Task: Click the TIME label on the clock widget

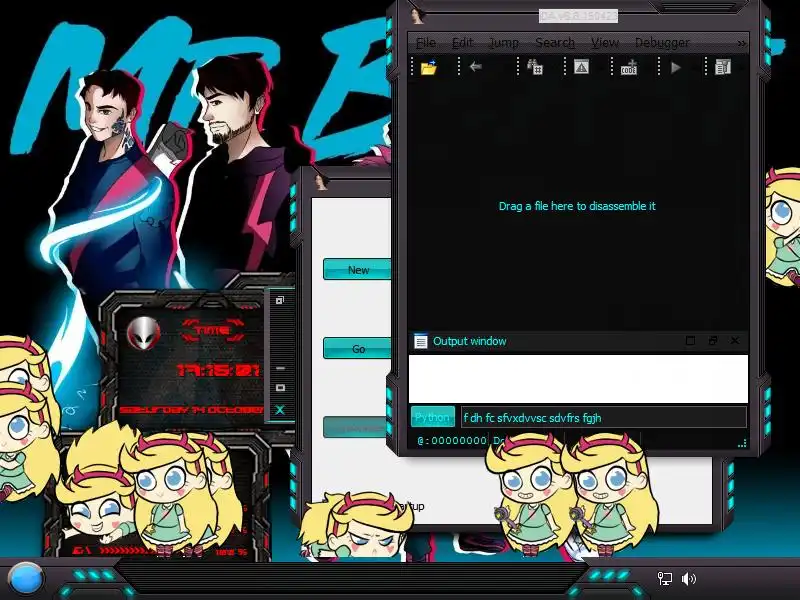Action: 213,331
